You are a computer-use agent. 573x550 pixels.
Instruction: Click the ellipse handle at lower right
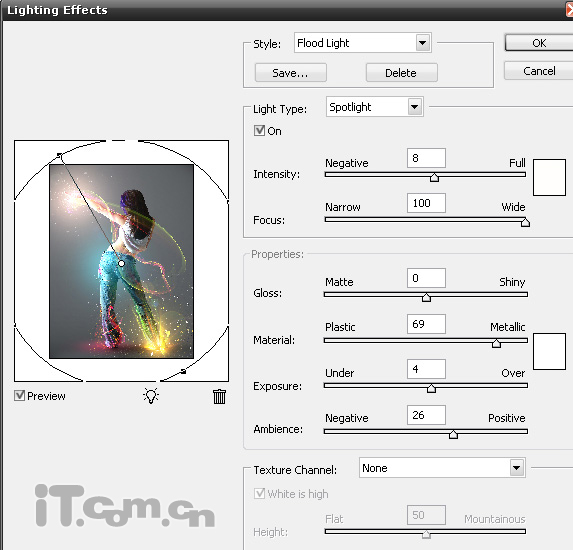[x=183, y=372]
